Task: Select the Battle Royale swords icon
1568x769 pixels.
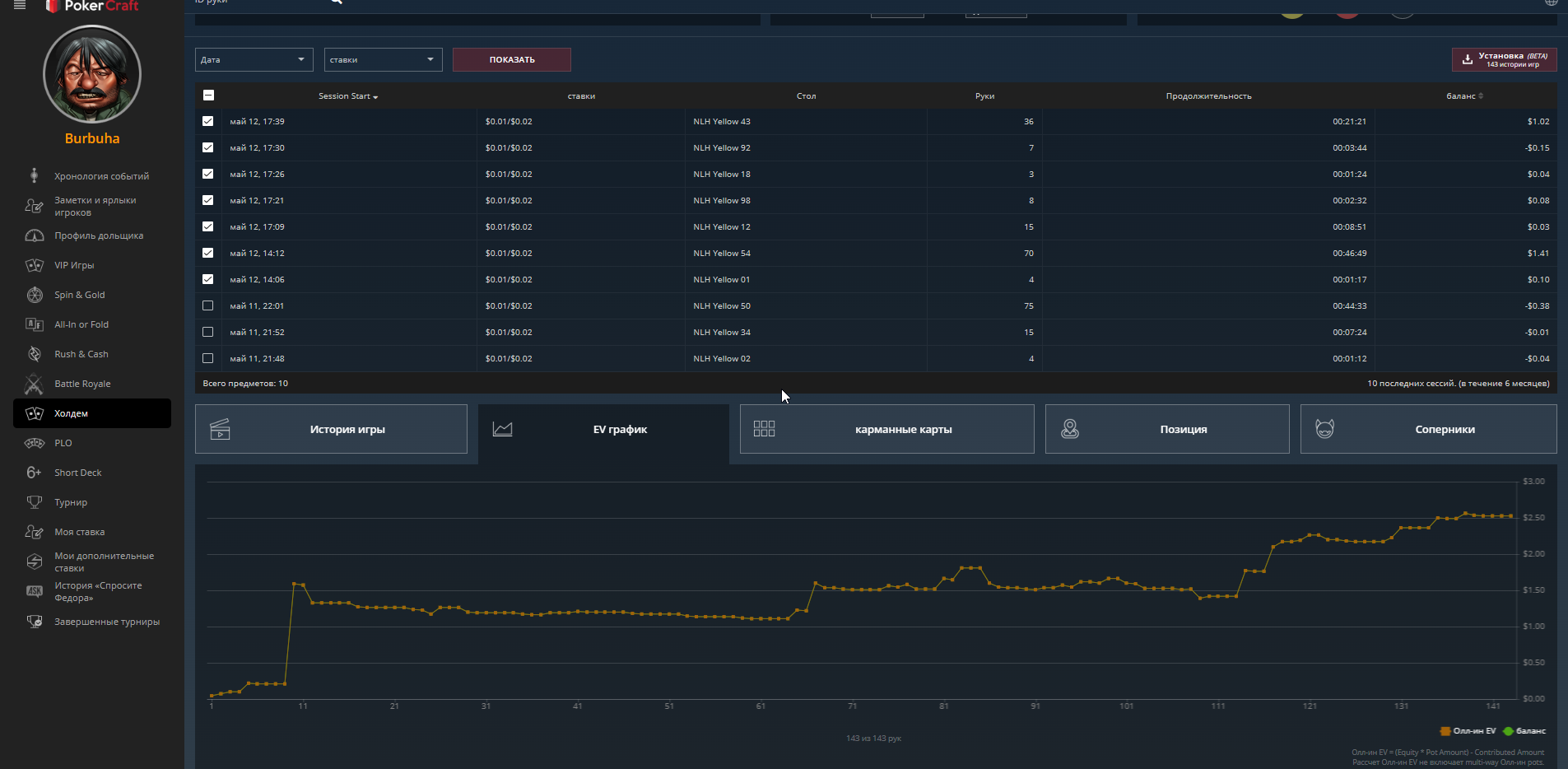Action: [34, 384]
